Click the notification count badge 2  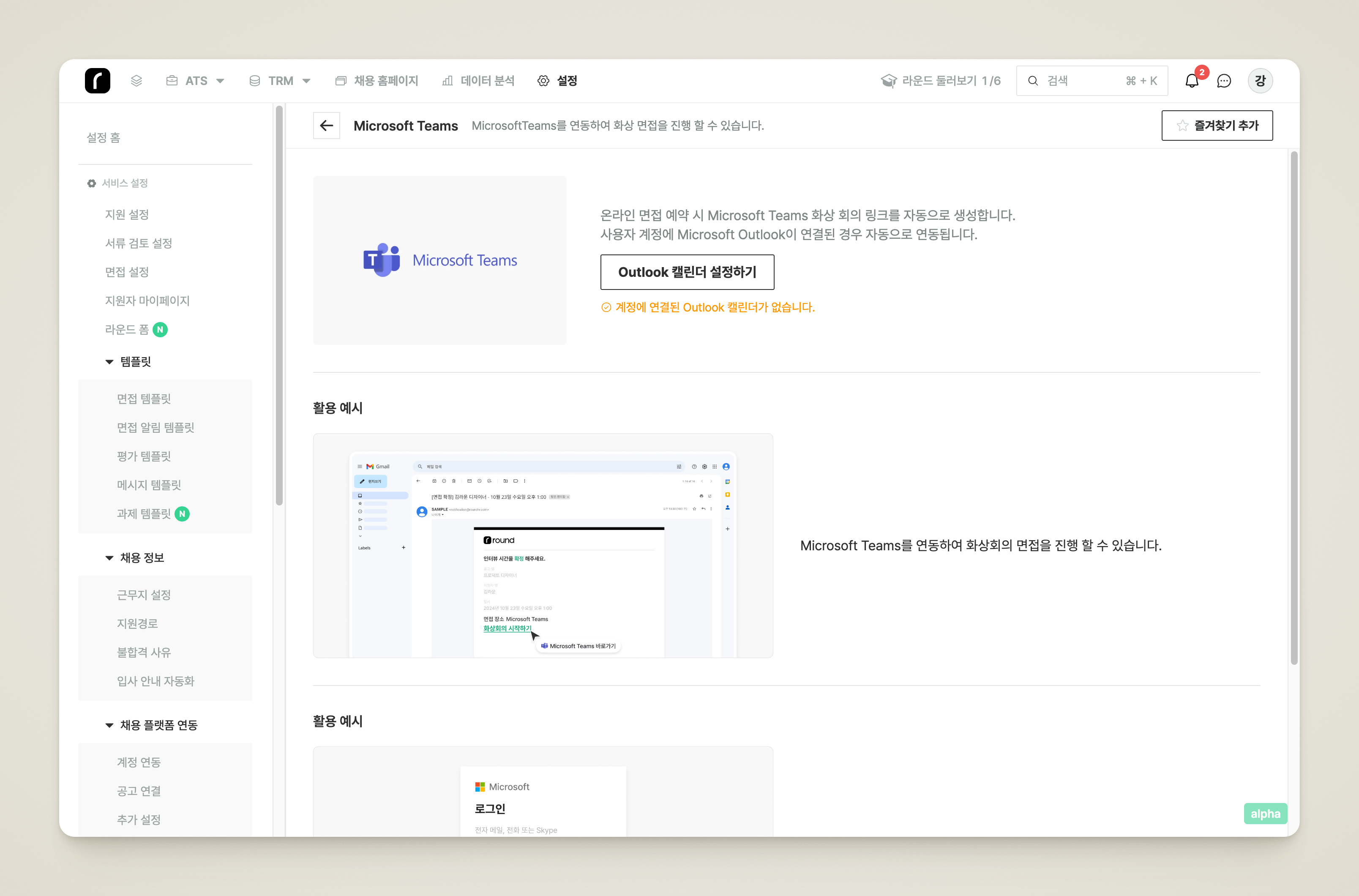coord(1201,72)
